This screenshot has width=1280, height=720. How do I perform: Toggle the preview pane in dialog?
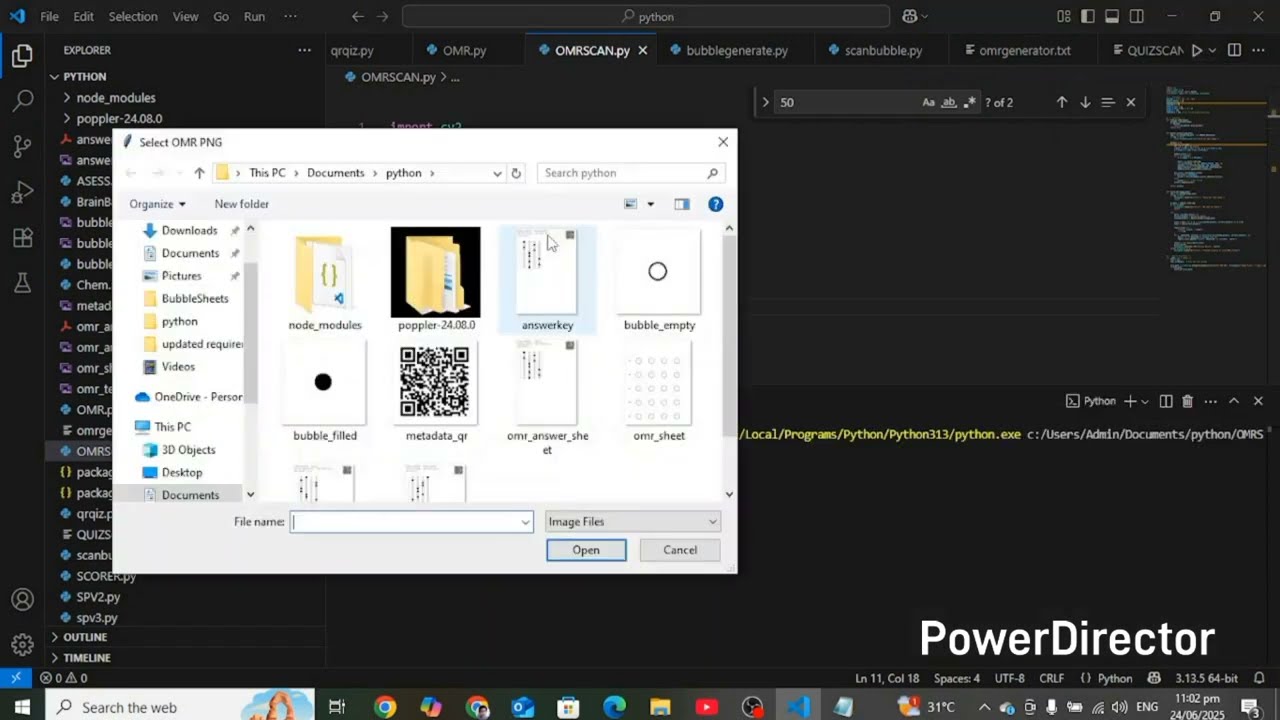point(682,204)
